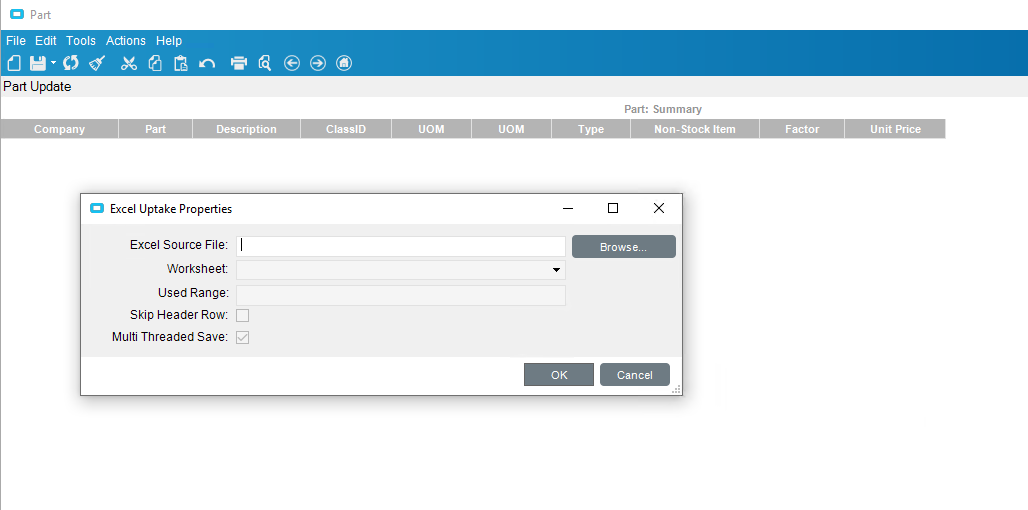The height and width of the screenshot is (510, 1028).
Task: Click the Print Preview magnifier icon
Action: 265,63
